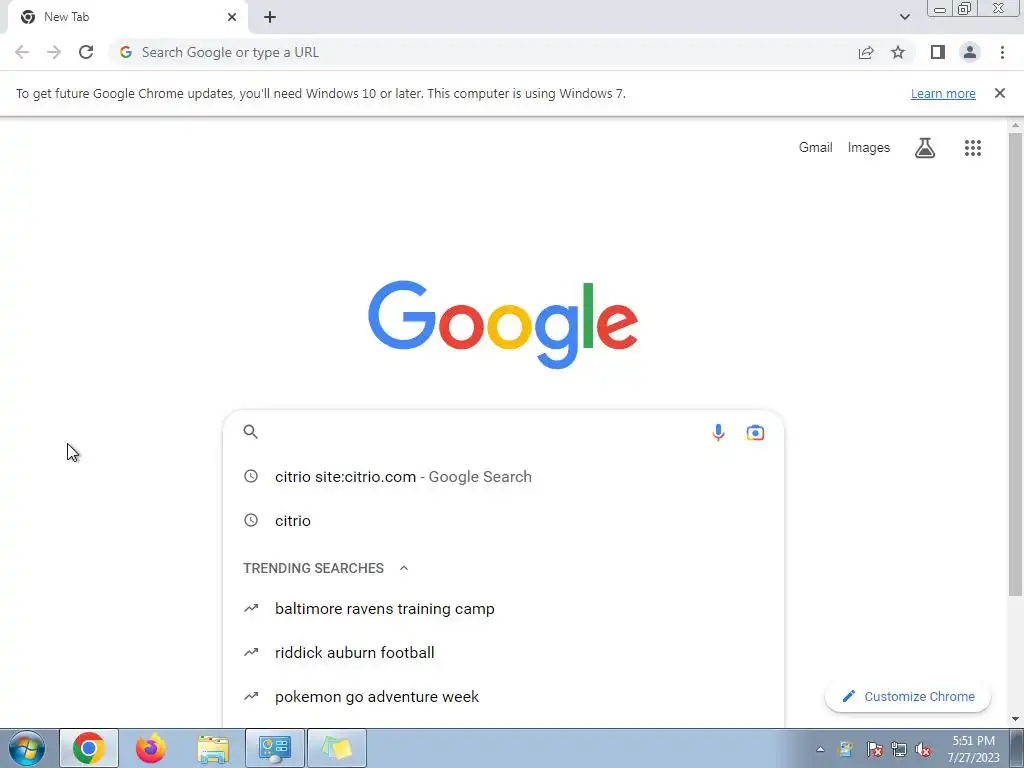
Task: Select suggestion citrio site:citrio.com
Action: [503, 477]
